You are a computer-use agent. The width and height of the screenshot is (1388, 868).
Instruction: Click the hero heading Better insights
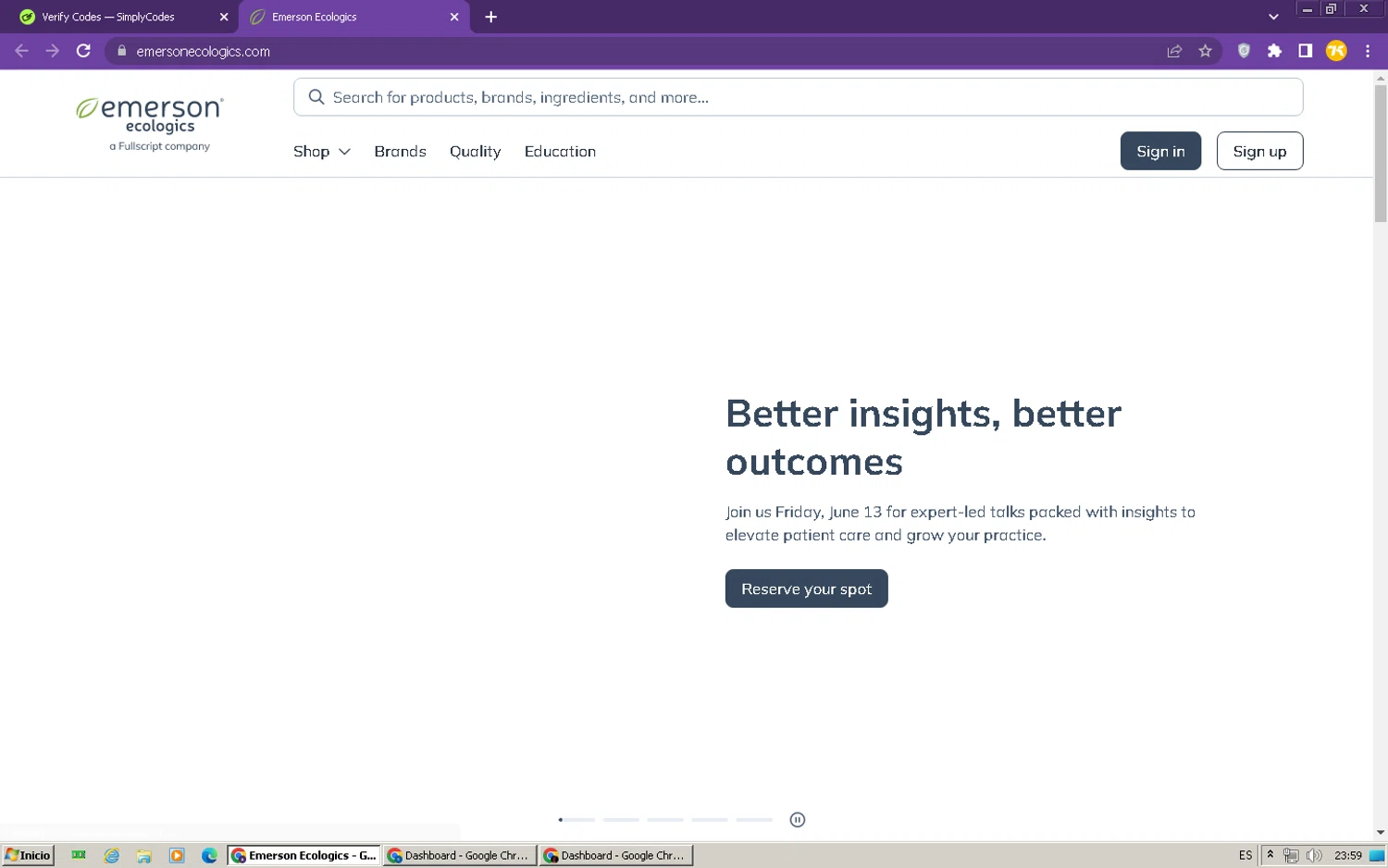(x=923, y=438)
